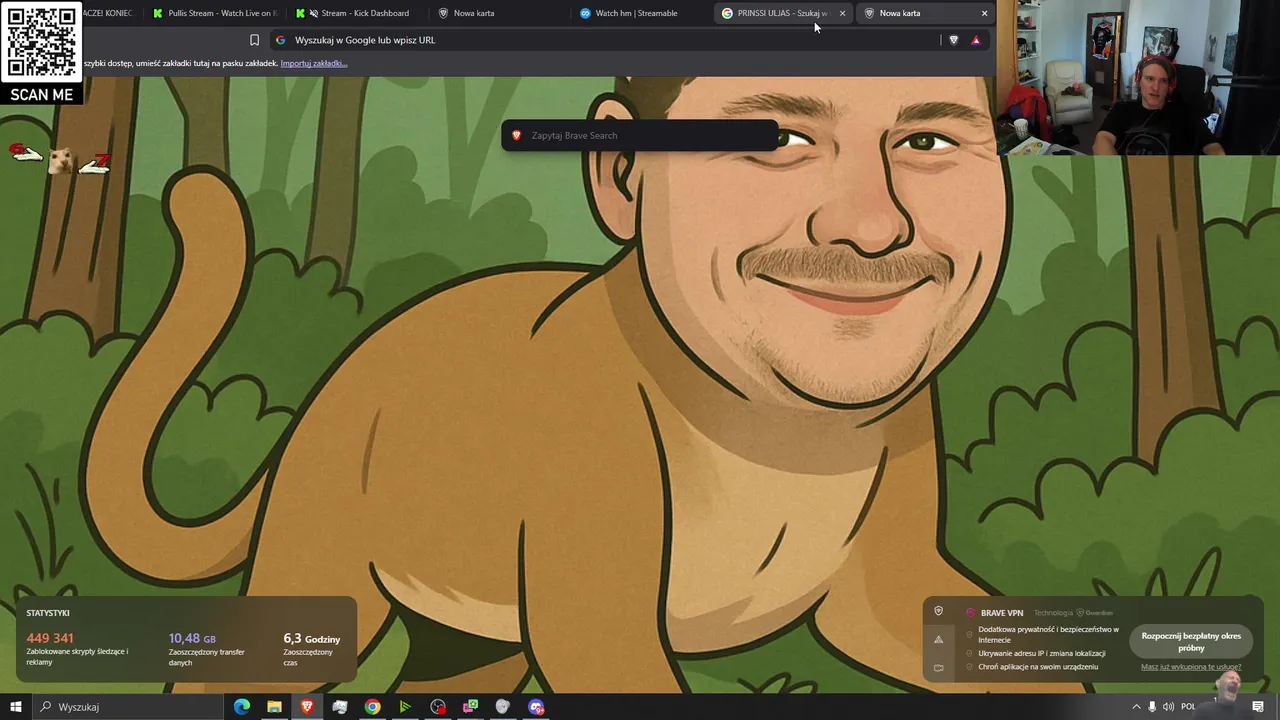This screenshot has height=720, width=1280.
Task: Launch Microsoft Edge from taskbar
Action: point(242,707)
